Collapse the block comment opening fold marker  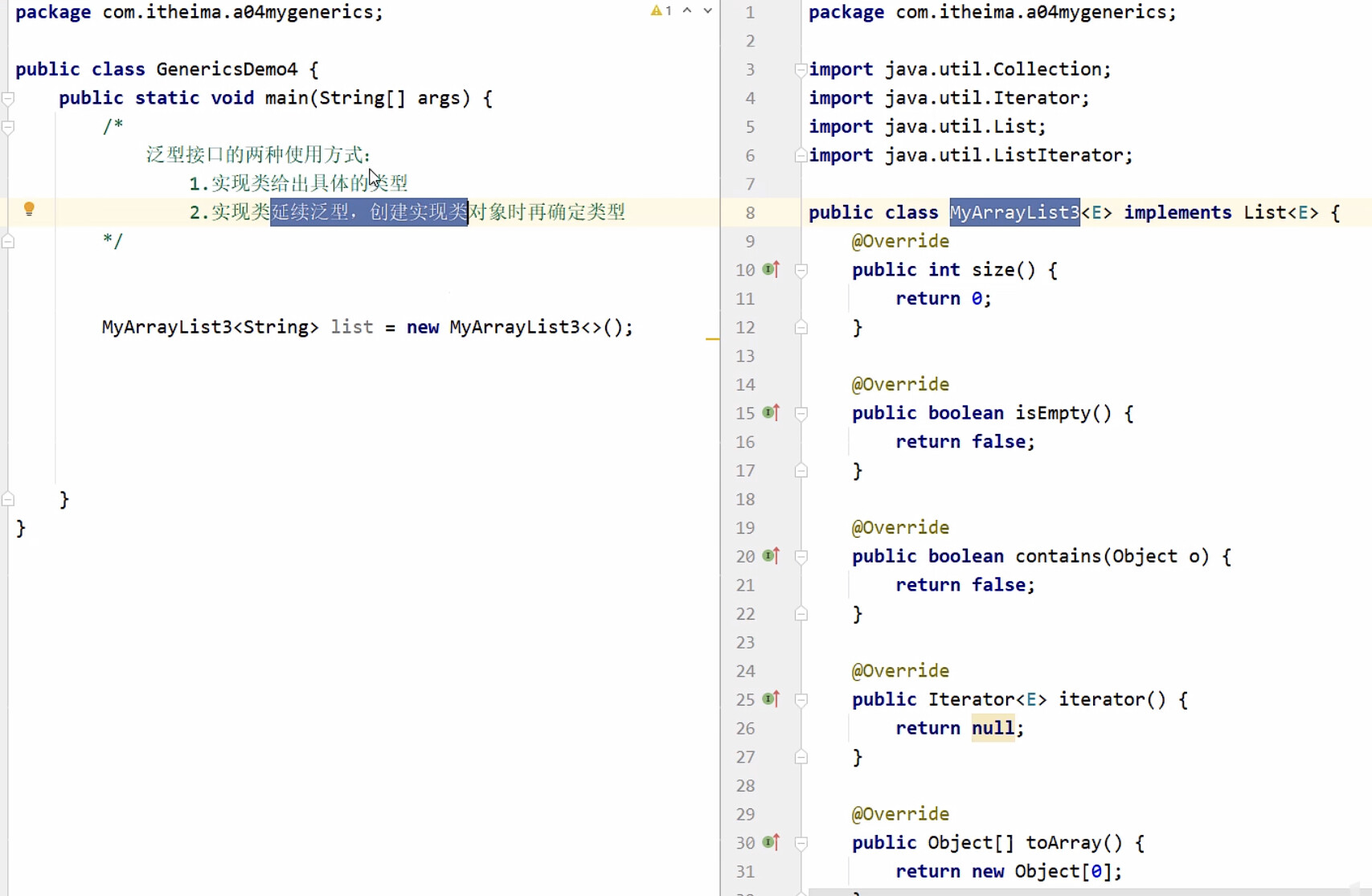8,127
